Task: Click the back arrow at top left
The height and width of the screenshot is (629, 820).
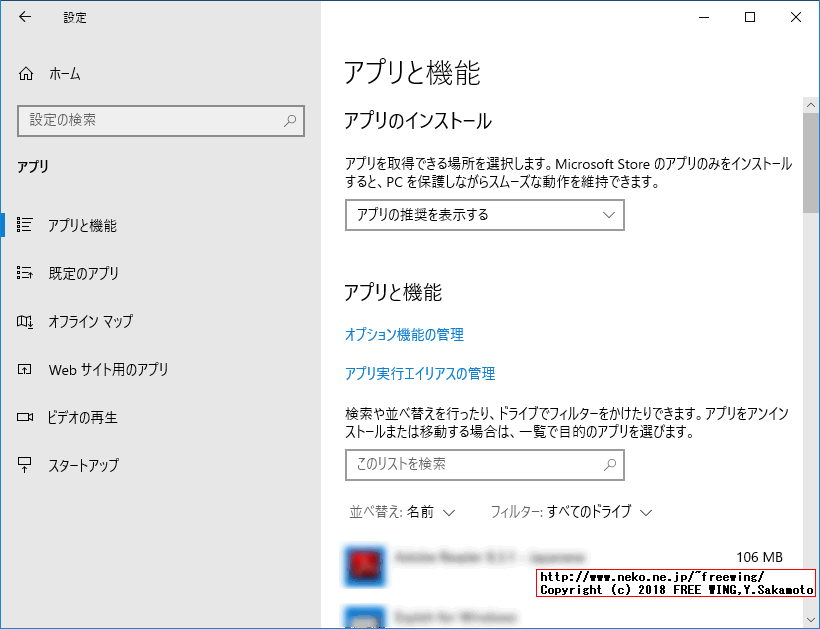Action: (22, 16)
